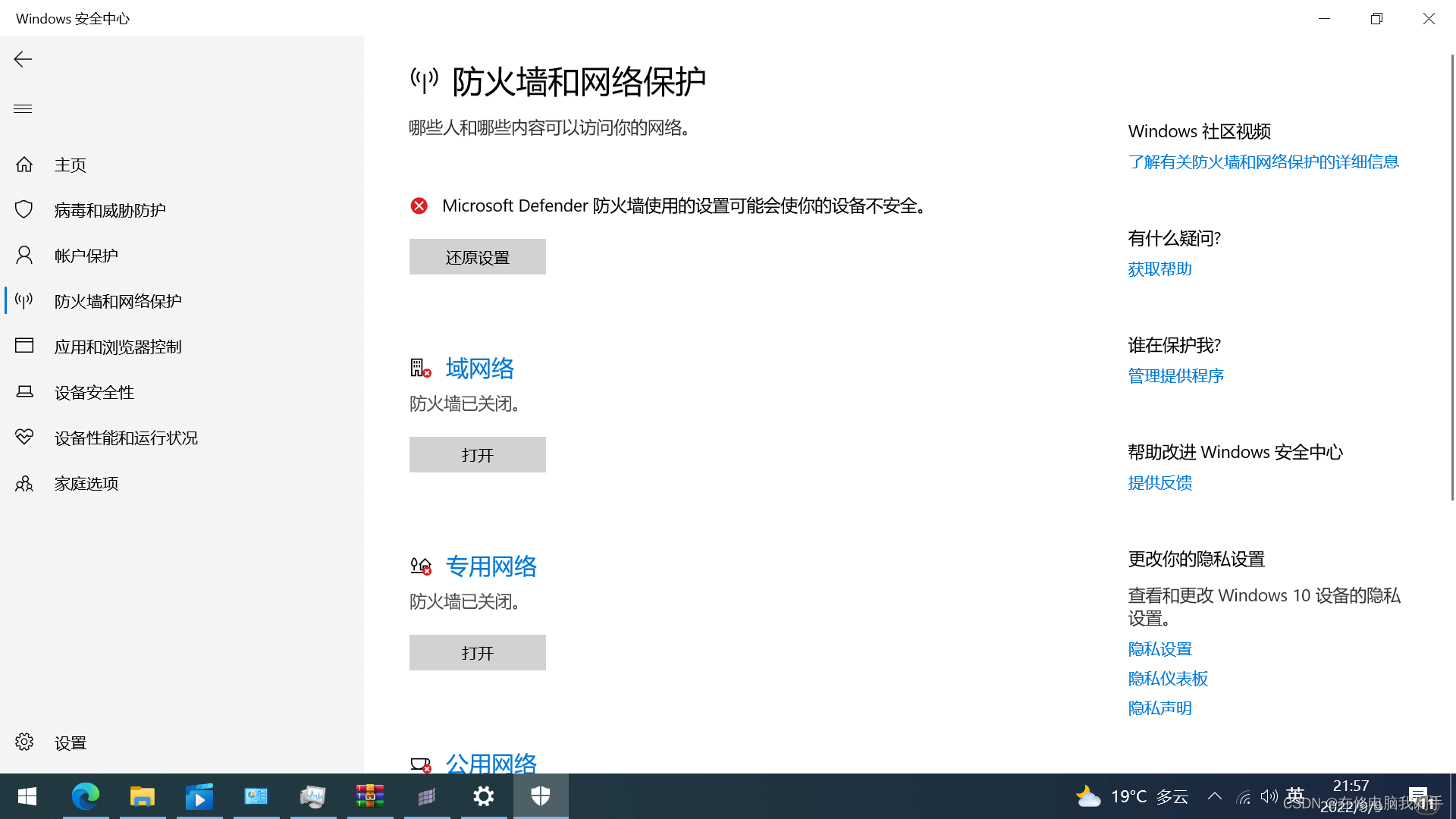Image resolution: width=1456 pixels, height=819 pixels.
Task: Expand hidden system tray icons chevron
Action: 1214,796
